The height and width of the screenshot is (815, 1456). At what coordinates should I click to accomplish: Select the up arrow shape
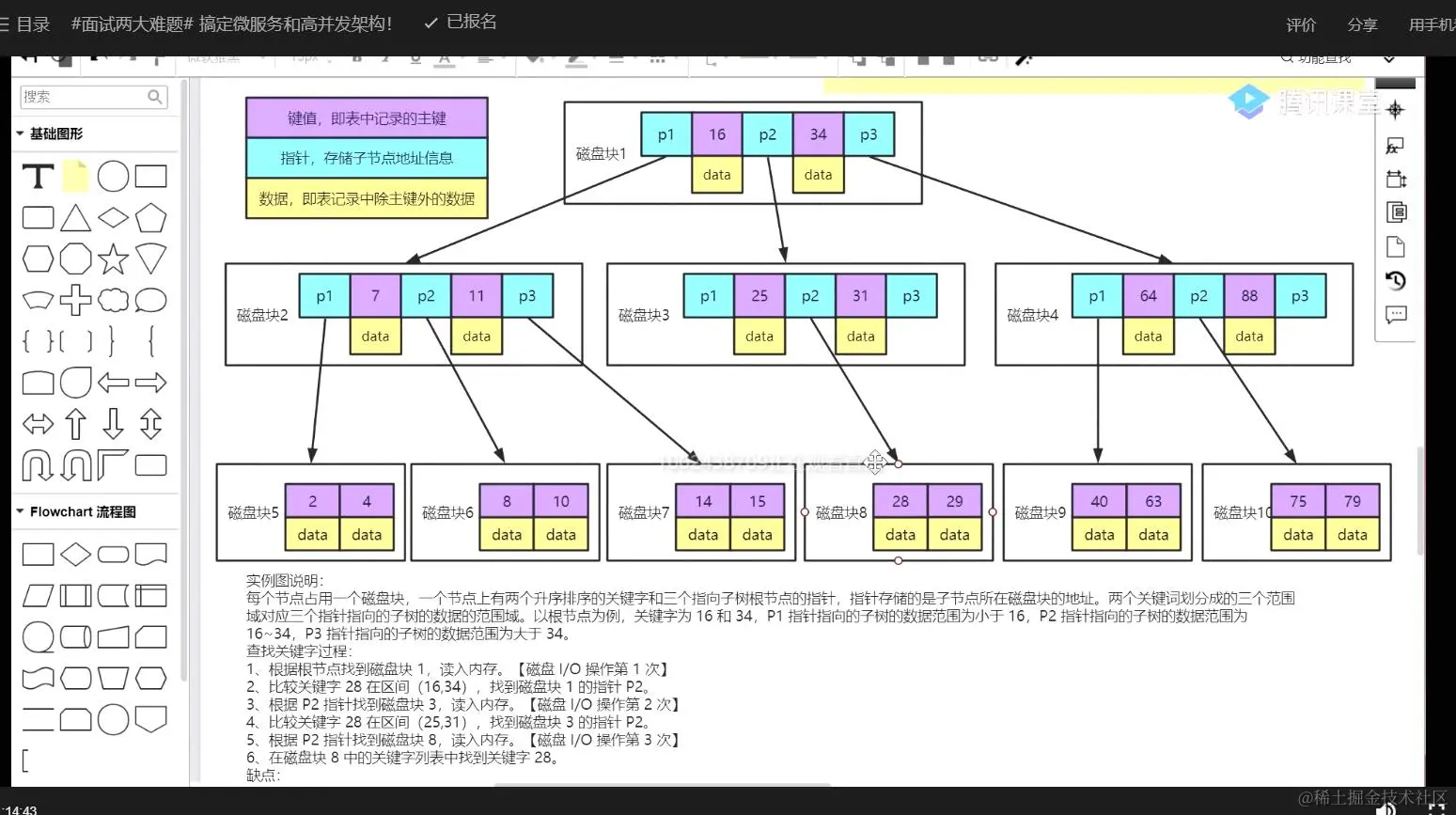(x=75, y=424)
